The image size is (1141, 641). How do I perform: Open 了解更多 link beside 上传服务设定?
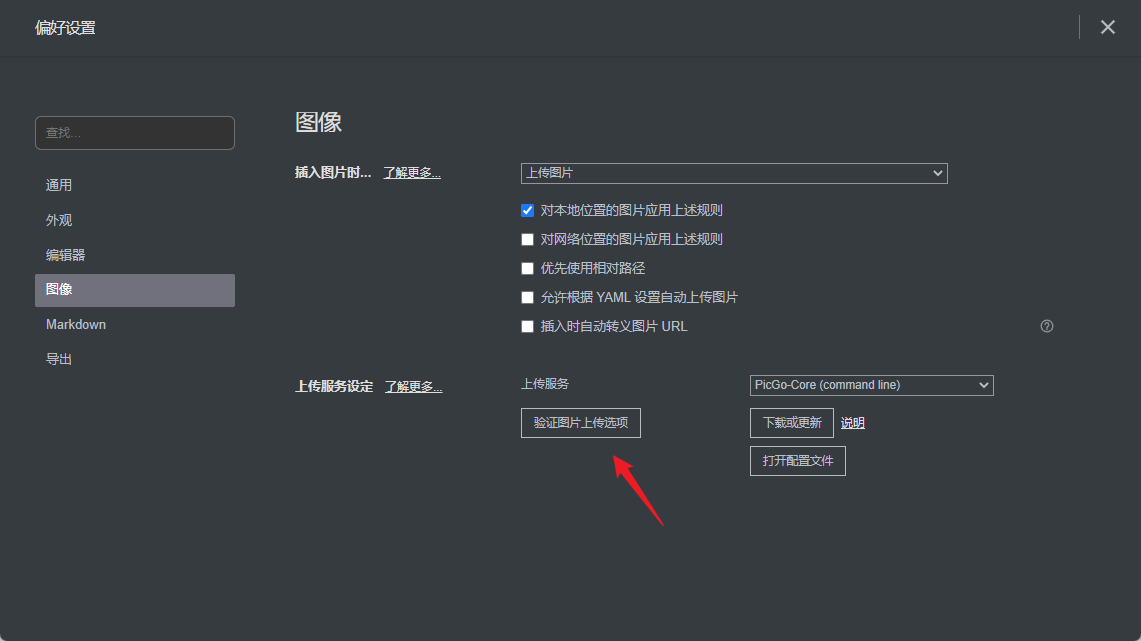pos(413,386)
